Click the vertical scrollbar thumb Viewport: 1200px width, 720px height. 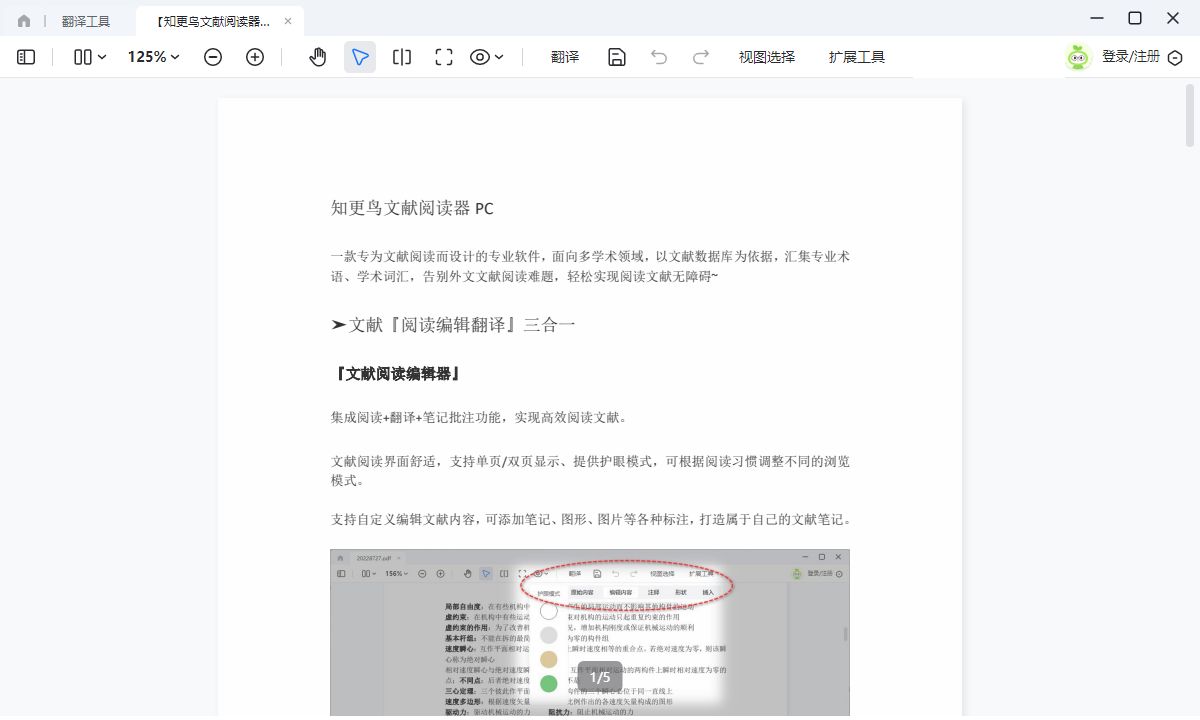[x=1190, y=116]
